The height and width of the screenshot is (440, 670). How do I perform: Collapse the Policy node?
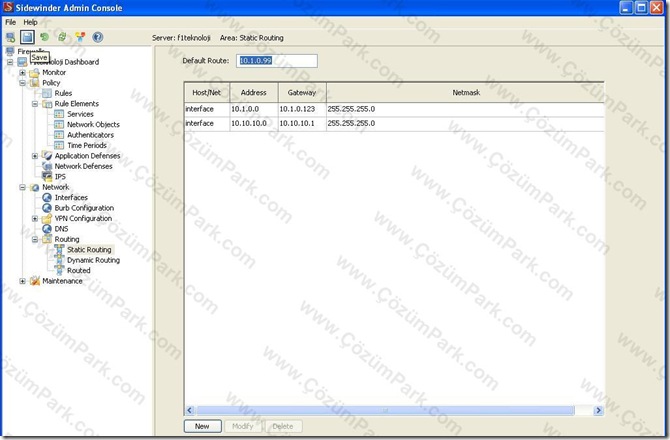(x=22, y=83)
